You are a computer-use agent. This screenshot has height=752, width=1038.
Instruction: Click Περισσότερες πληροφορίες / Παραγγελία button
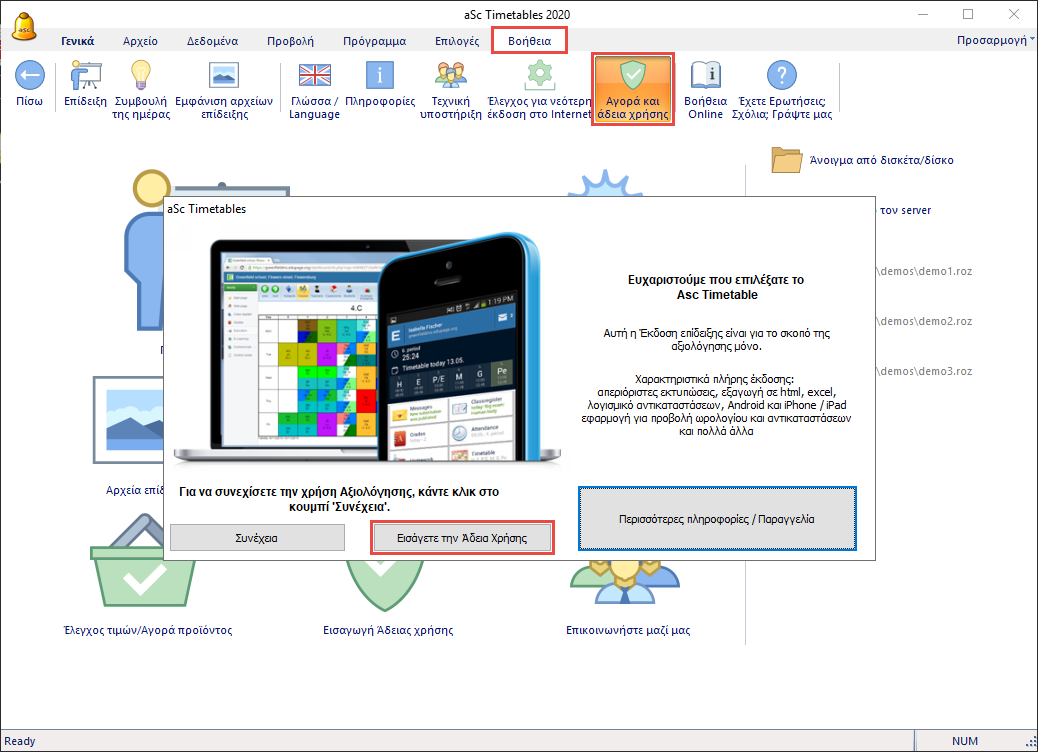(716, 519)
